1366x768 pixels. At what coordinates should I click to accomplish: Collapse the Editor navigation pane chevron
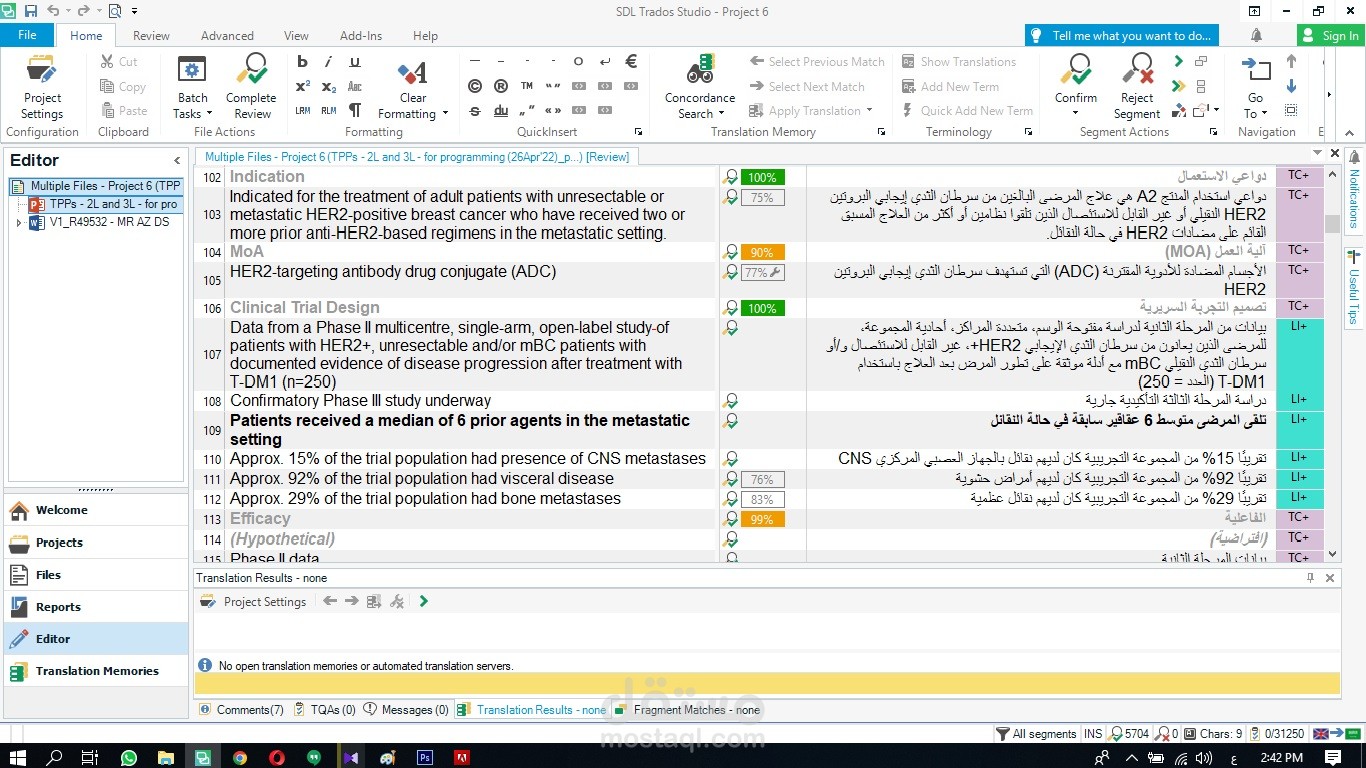177,160
